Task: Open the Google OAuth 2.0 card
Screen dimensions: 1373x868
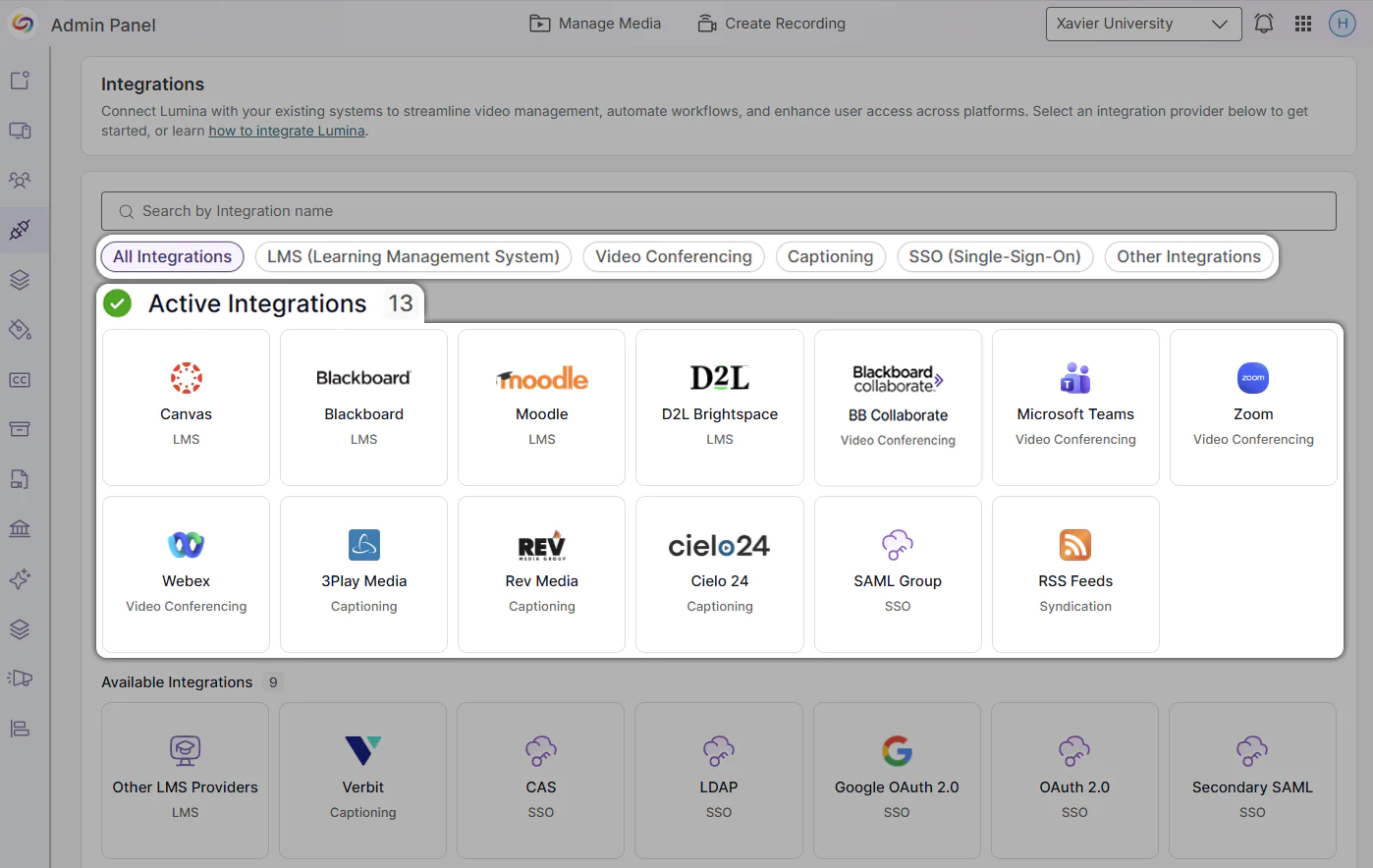Action: point(897,781)
